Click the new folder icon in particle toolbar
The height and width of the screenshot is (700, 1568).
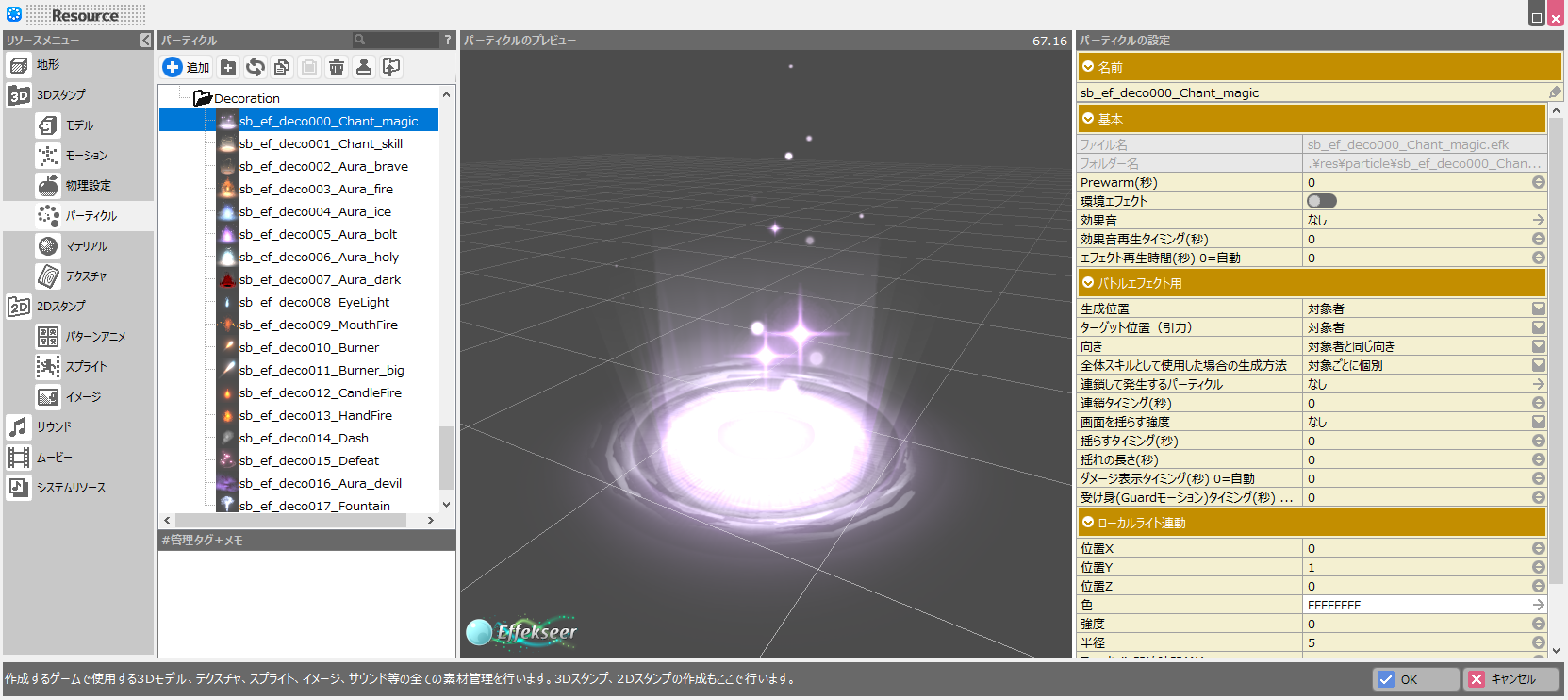(x=228, y=67)
